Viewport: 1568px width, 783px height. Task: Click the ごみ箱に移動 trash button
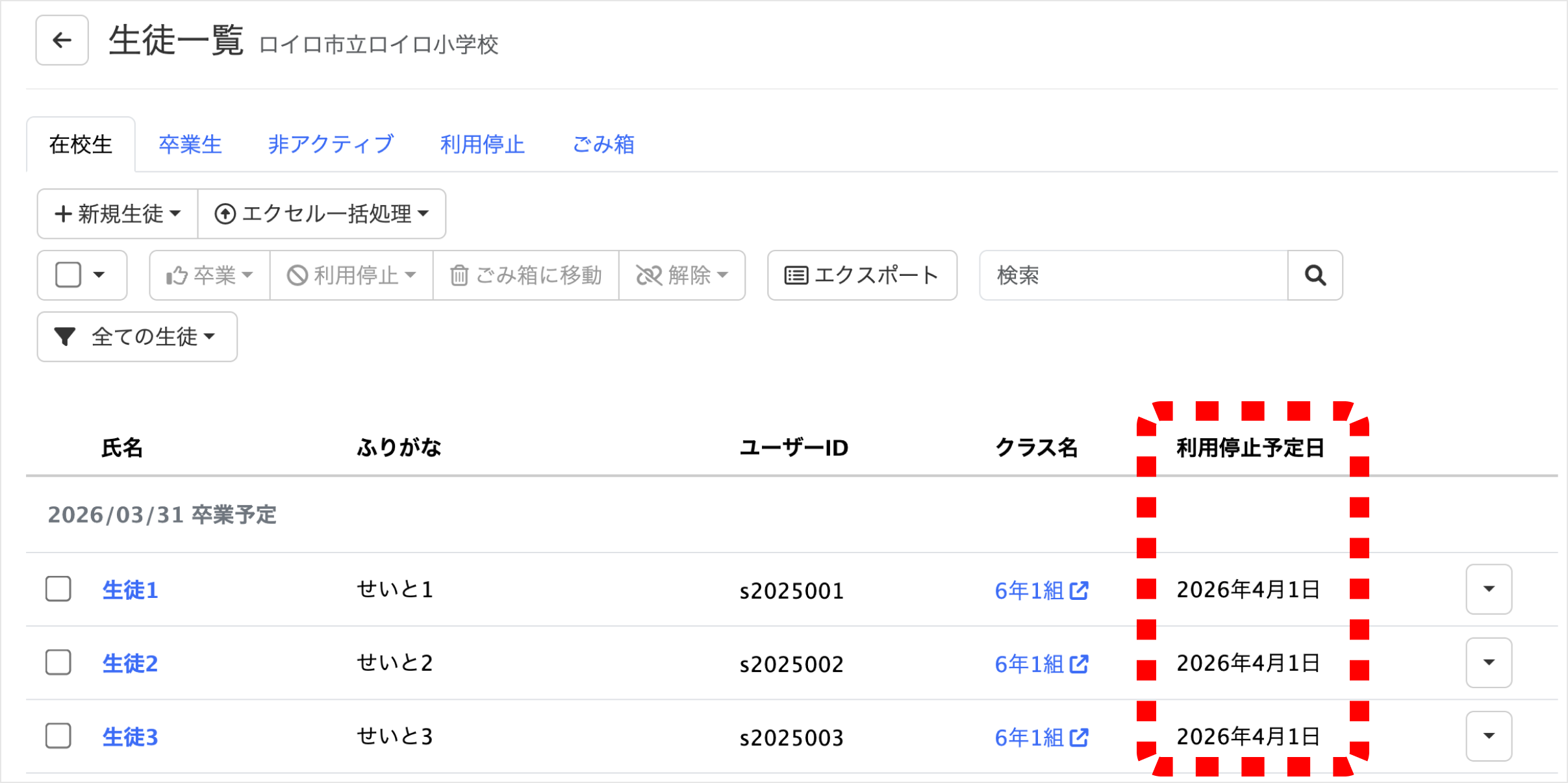525,275
